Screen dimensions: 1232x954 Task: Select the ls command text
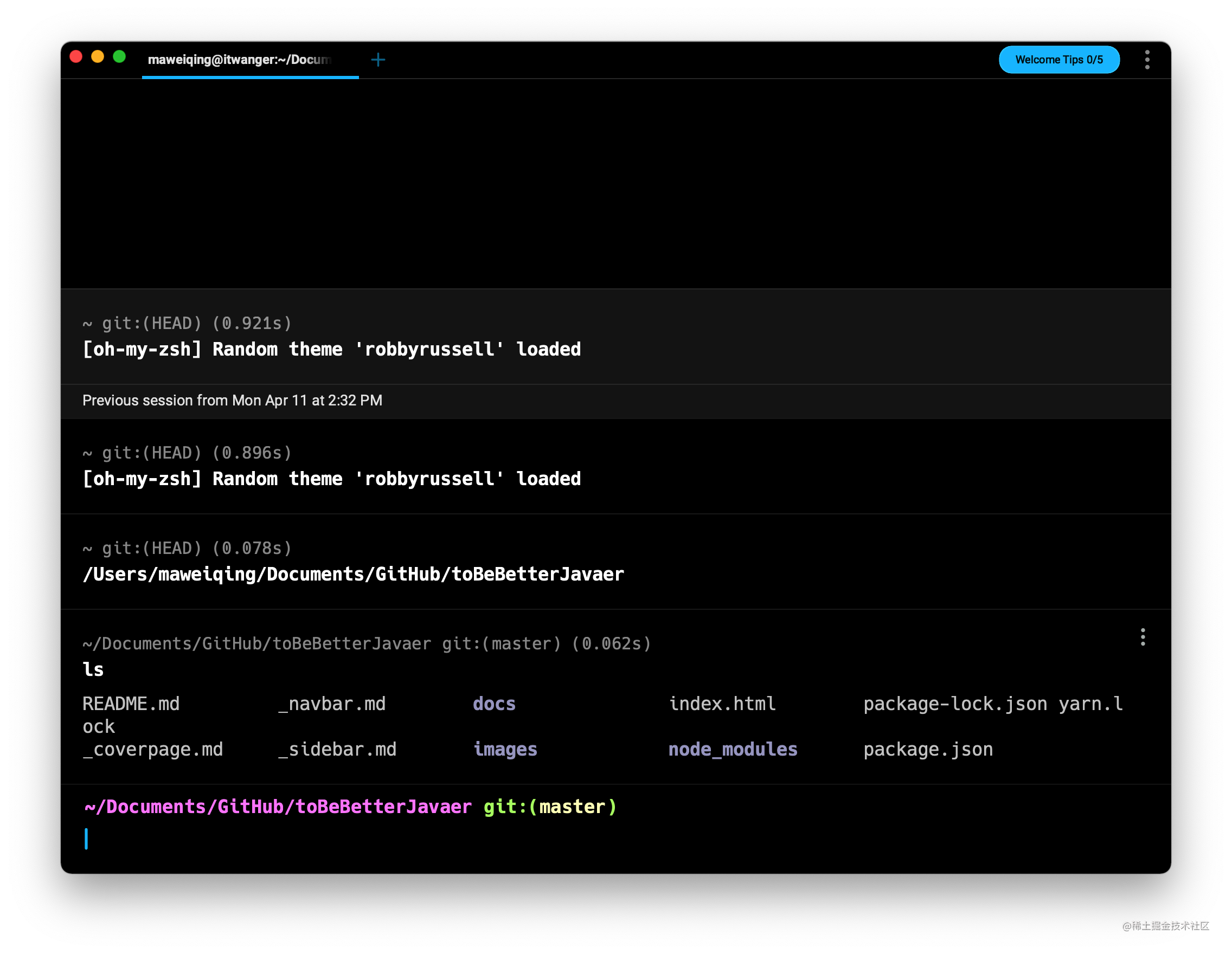tap(93, 669)
